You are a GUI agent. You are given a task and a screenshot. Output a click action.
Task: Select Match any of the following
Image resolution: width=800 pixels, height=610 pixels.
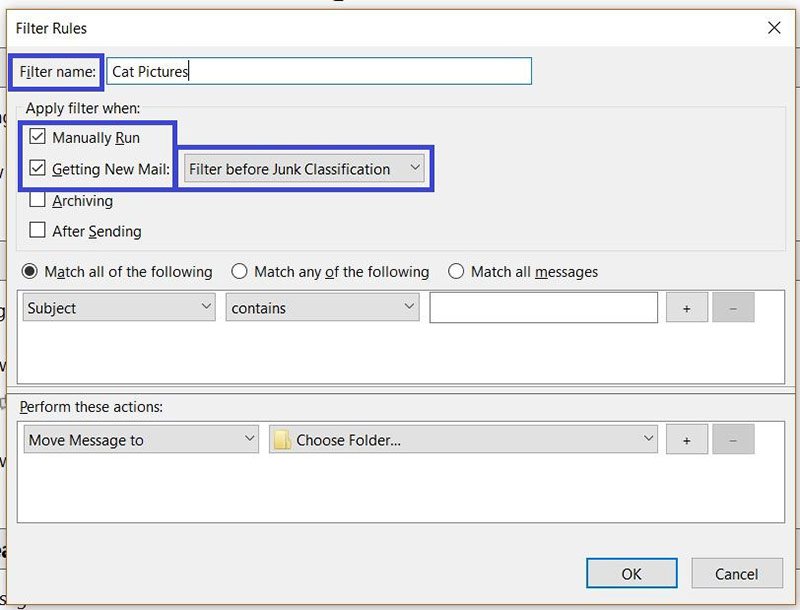(x=239, y=271)
